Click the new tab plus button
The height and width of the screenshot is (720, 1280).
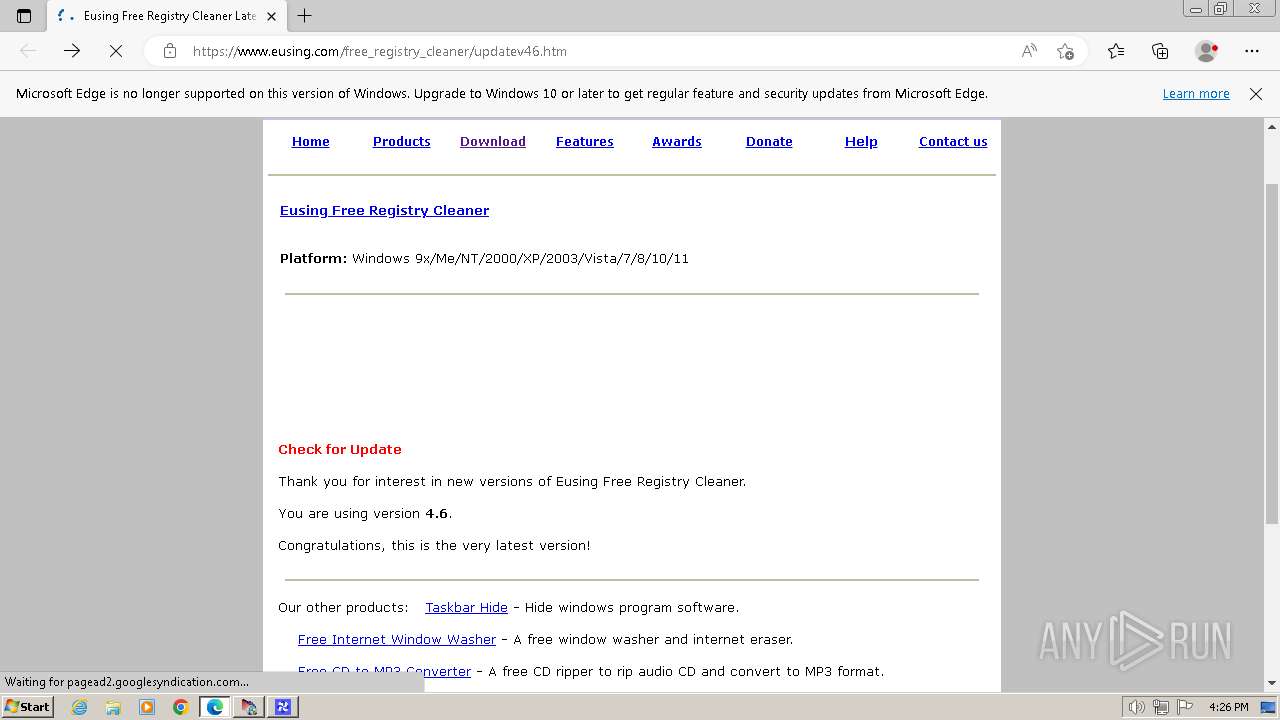coord(305,16)
